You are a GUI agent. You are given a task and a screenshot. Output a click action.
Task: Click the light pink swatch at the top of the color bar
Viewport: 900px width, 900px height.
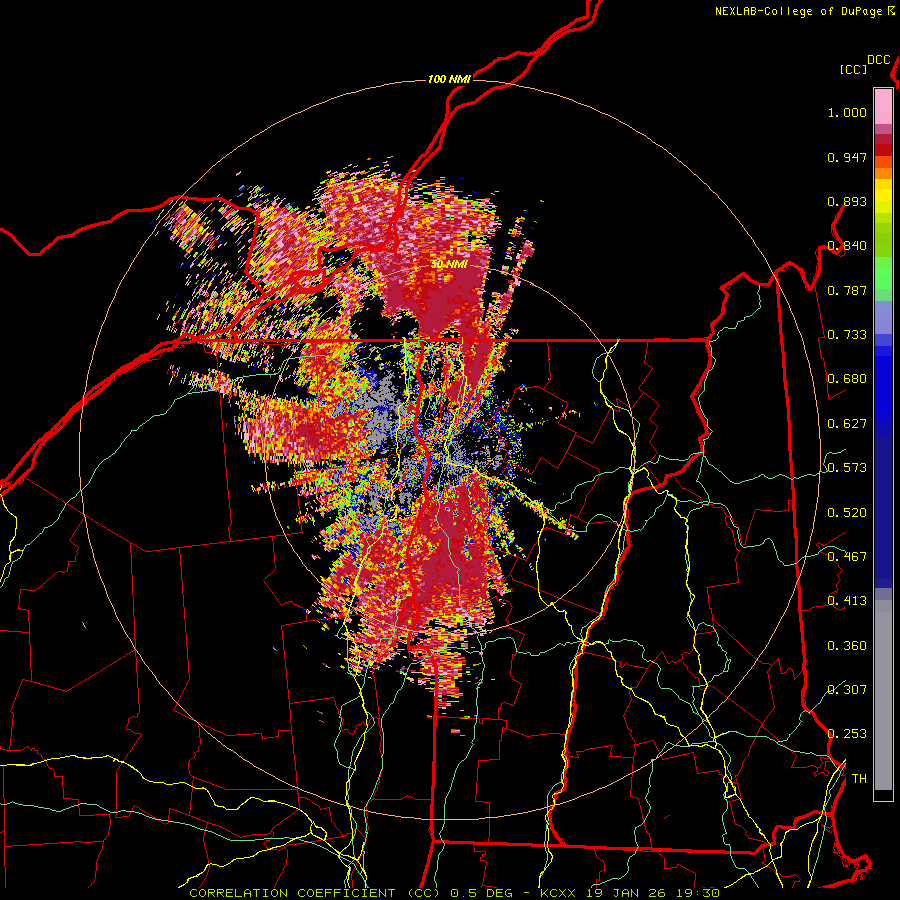pyautogui.click(x=883, y=106)
